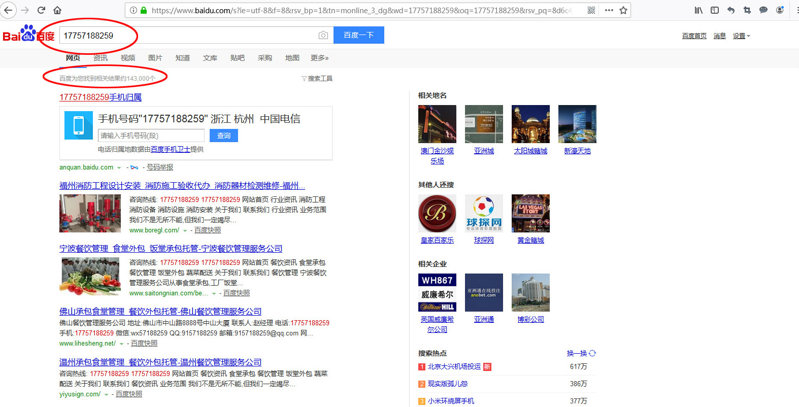Click the phone number segment input field
This screenshot has width=799, height=407.
click(151, 135)
